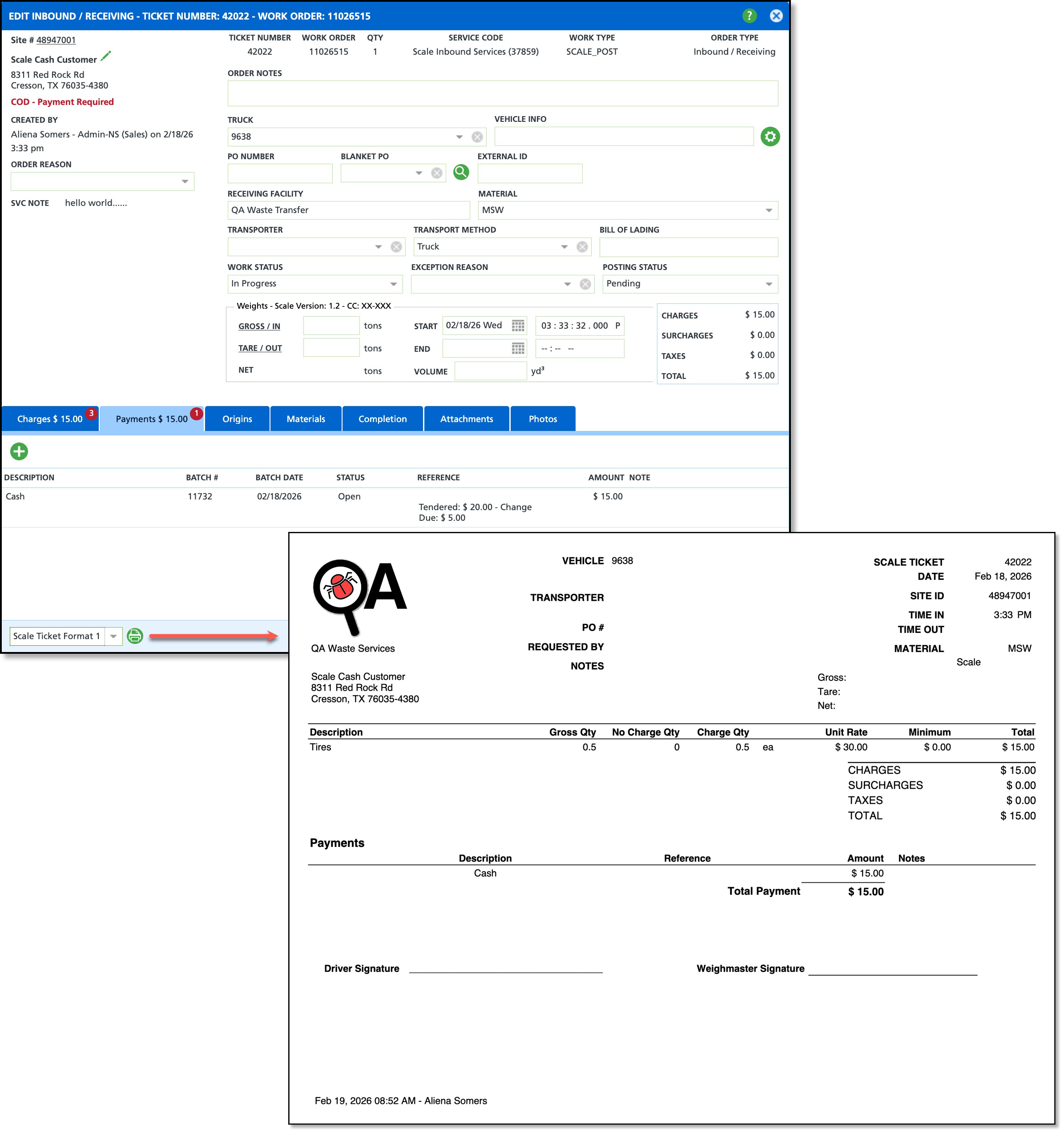Print the scale ticket with printer icon
The height and width of the screenshot is (1135, 1064).
pos(135,636)
